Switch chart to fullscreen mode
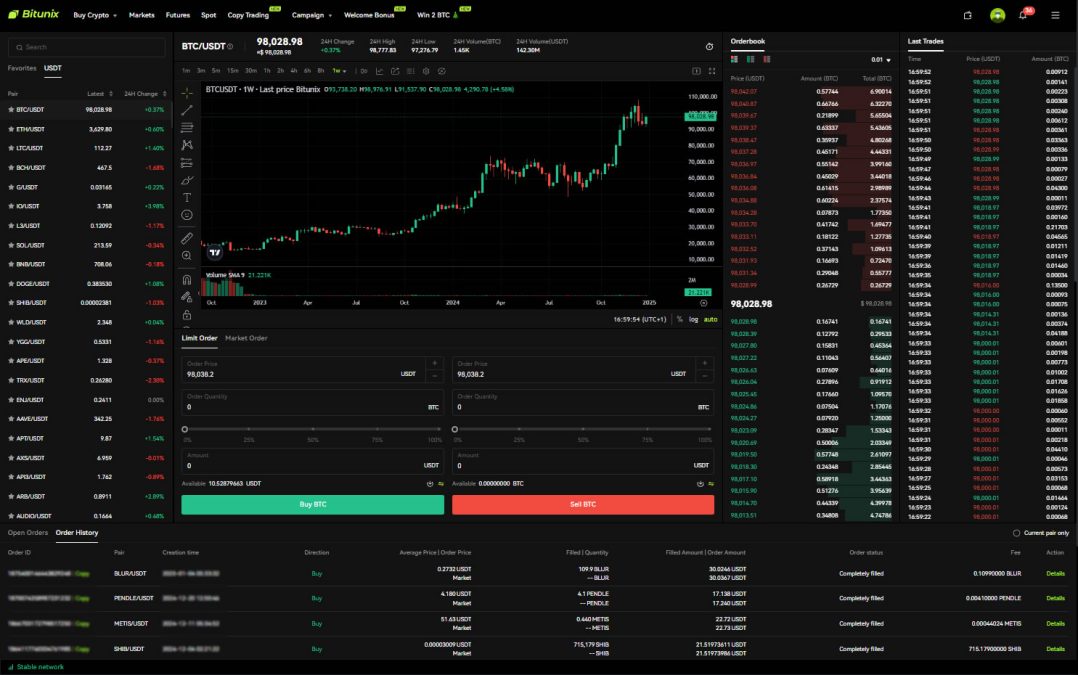This screenshot has height=675, width=1078. [x=712, y=71]
